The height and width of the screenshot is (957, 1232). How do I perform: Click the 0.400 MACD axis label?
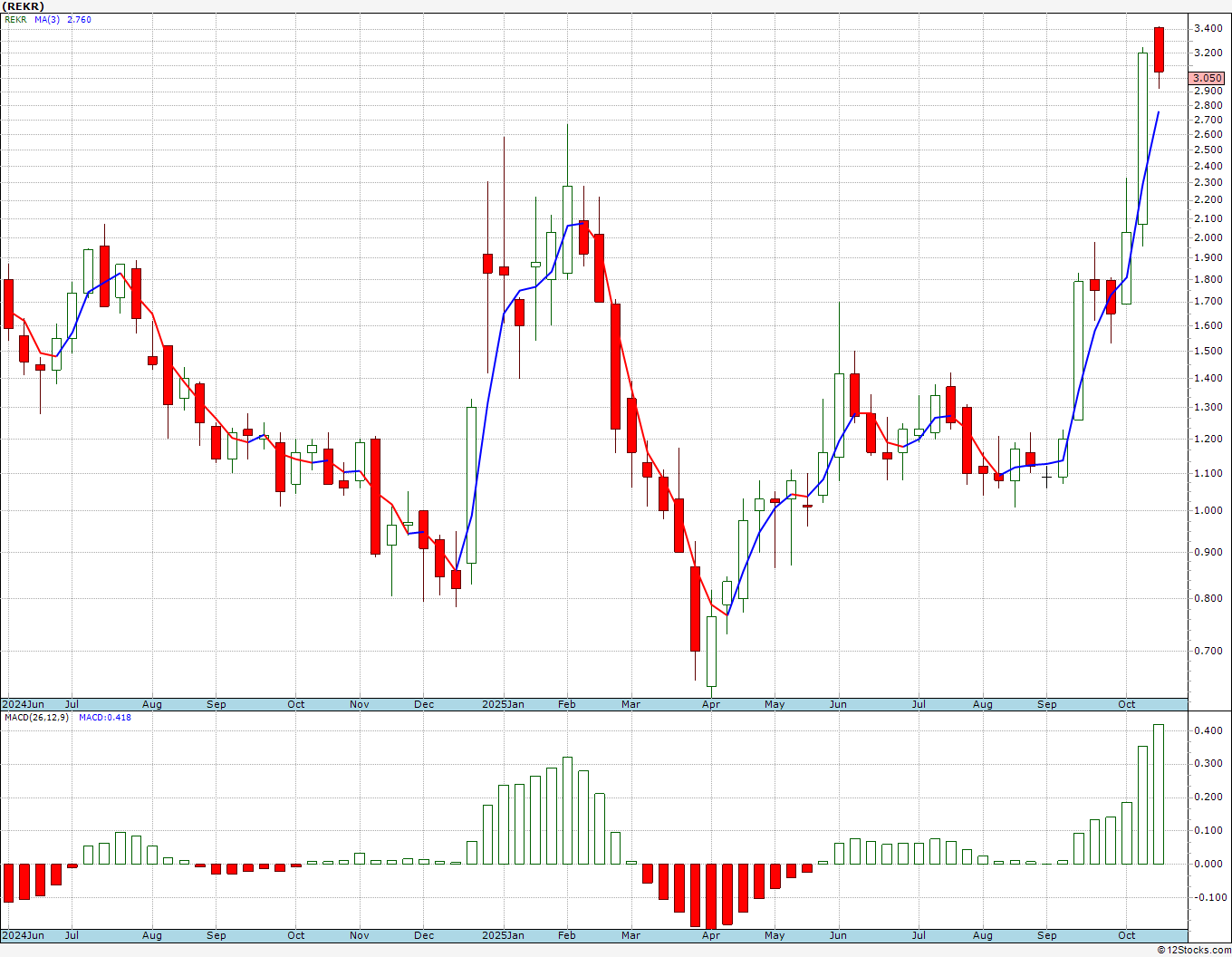pyautogui.click(x=1208, y=731)
